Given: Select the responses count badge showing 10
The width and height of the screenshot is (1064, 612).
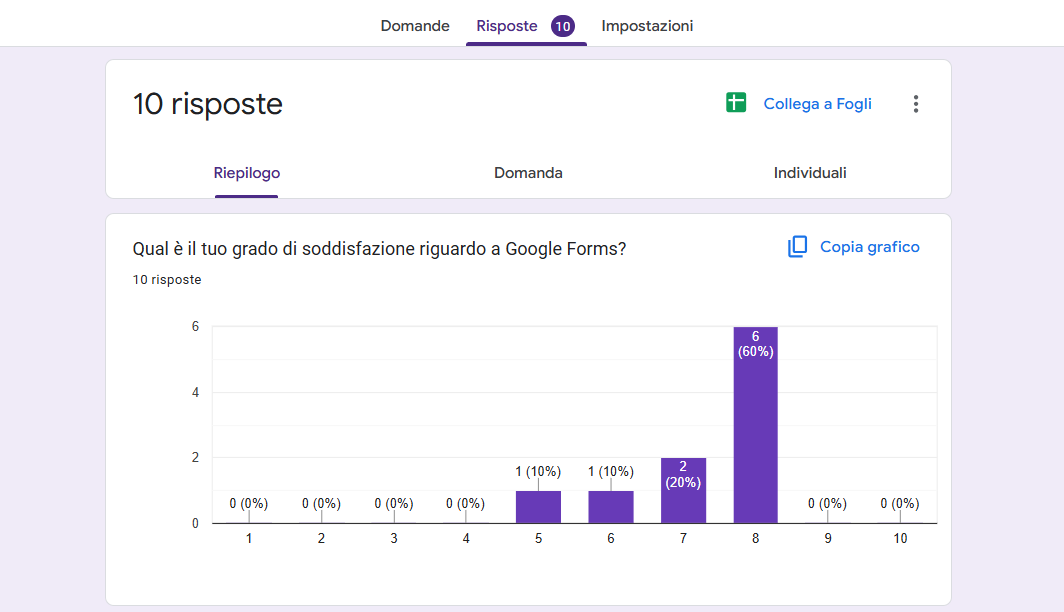Looking at the screenshot, I should 561,25.
